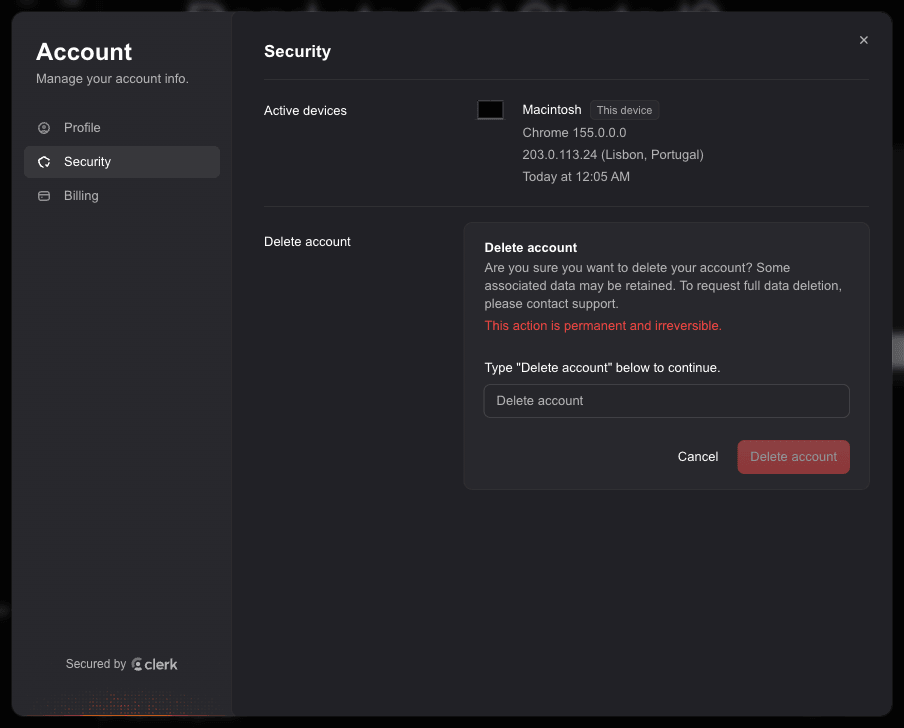Click the "Account" sidebar title
This screenshot has width=904, height=728.
[84, 52]
